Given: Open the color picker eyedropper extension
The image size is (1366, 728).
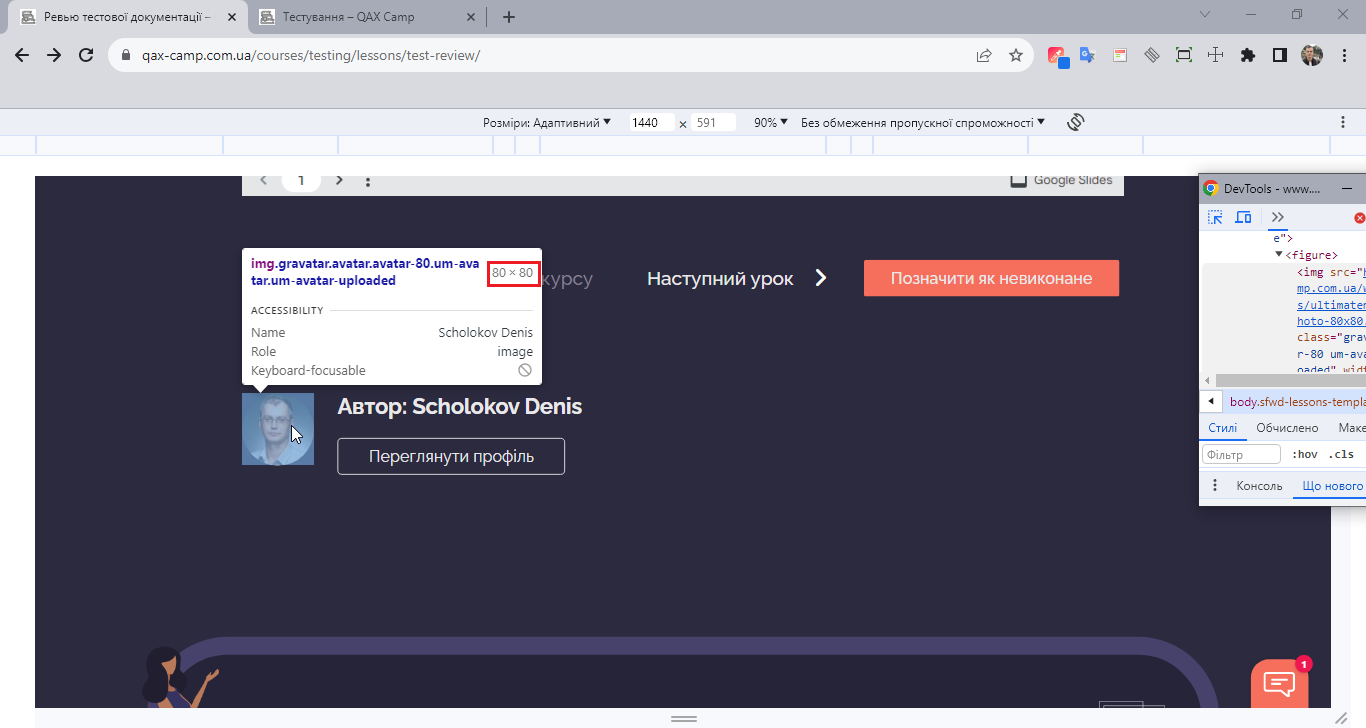Looking at the screenshot, I should point(1056,56).
